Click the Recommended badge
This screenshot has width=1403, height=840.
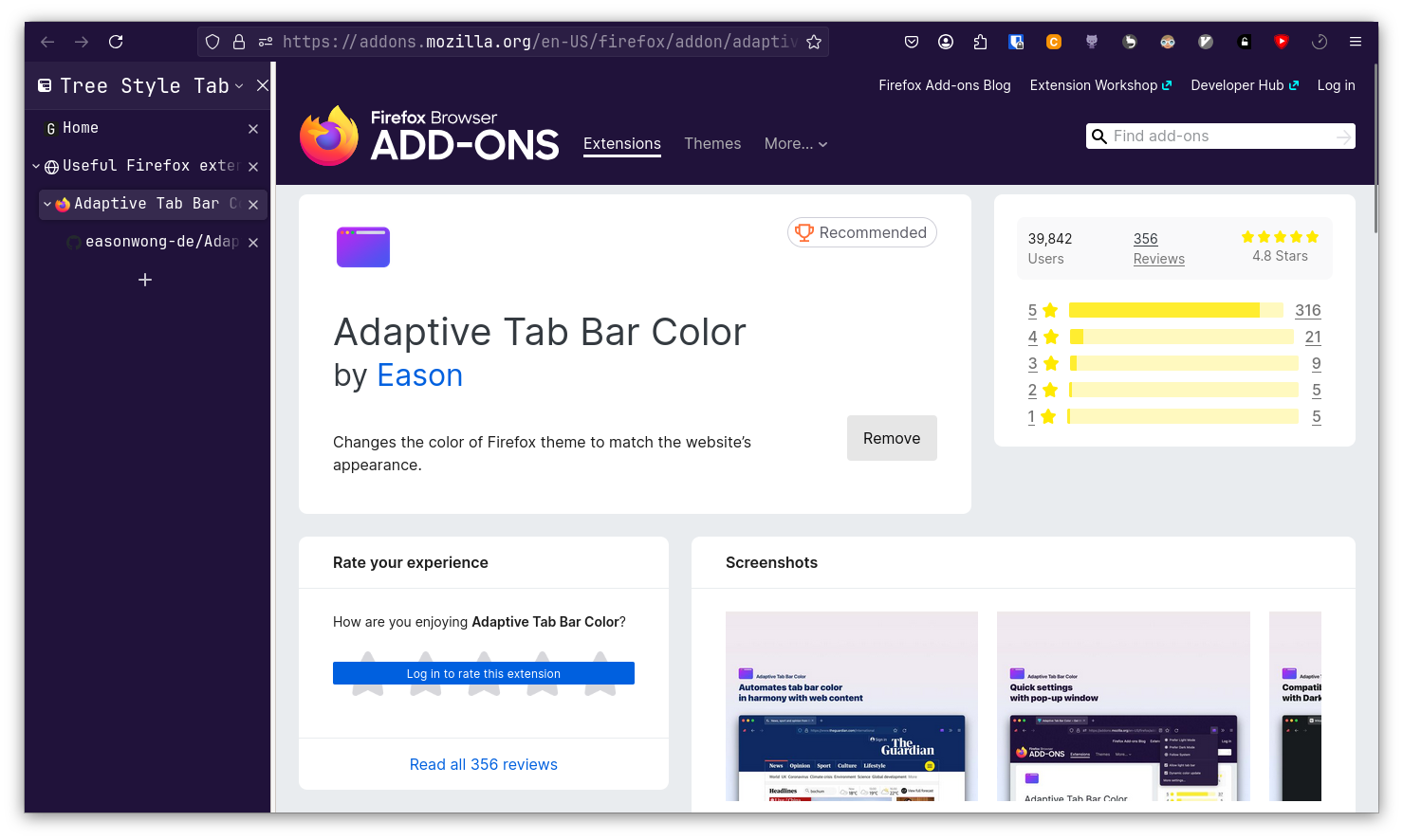point(862,233)
